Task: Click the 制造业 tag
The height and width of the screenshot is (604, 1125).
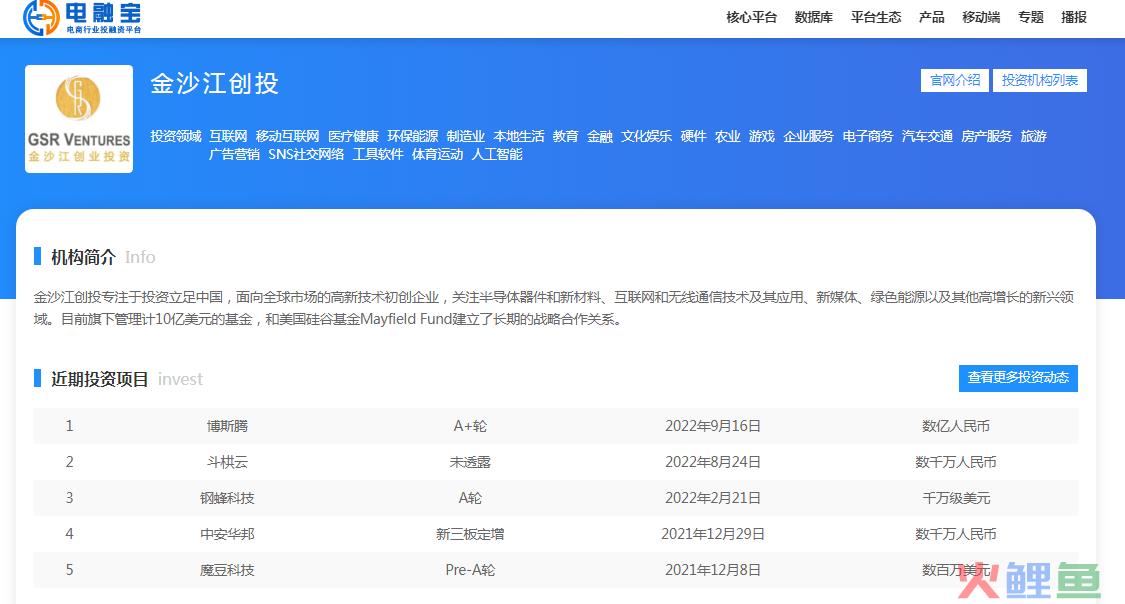Action: pos(466,136)
